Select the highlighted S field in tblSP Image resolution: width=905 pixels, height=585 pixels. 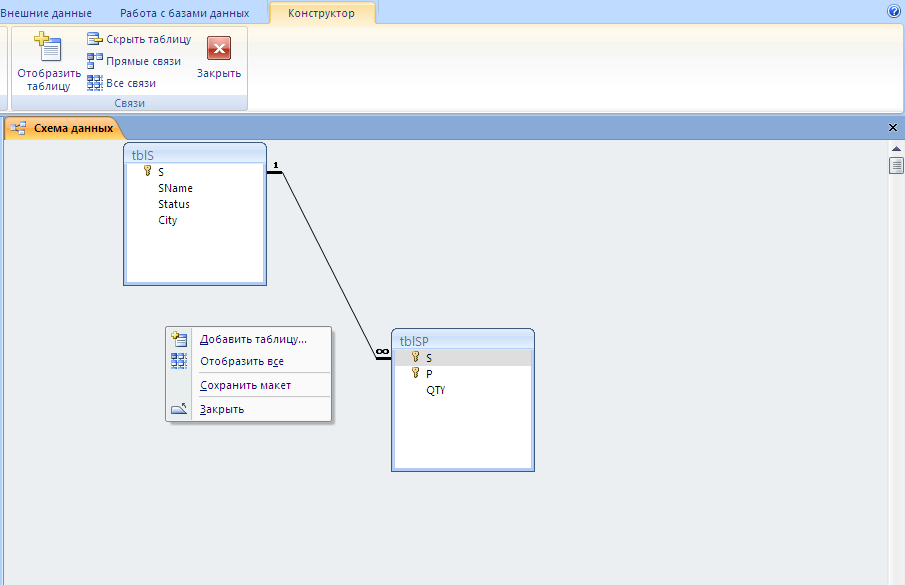463,358
